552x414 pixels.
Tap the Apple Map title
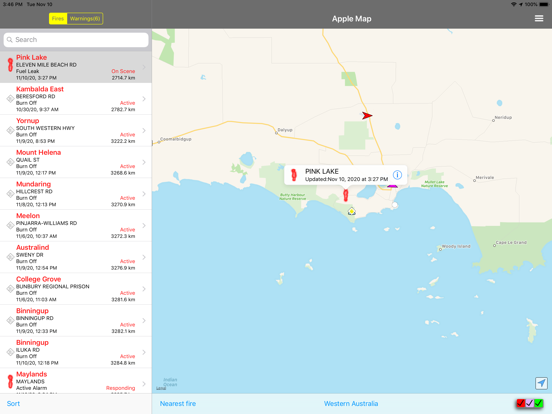click(351, 19)
